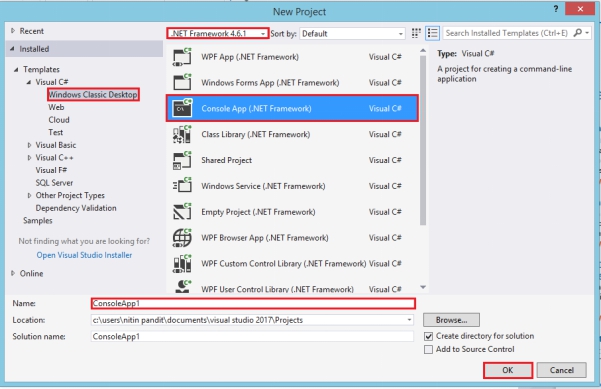Expand the Recent section
The image size is (601, 389).
(x=13, y=31)
